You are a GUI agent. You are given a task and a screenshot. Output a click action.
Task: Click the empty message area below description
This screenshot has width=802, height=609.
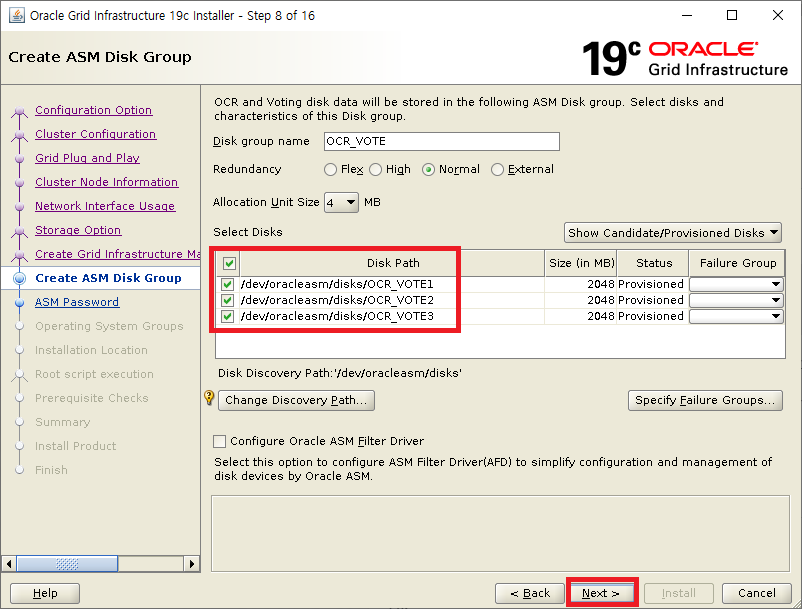click(500, 533)
